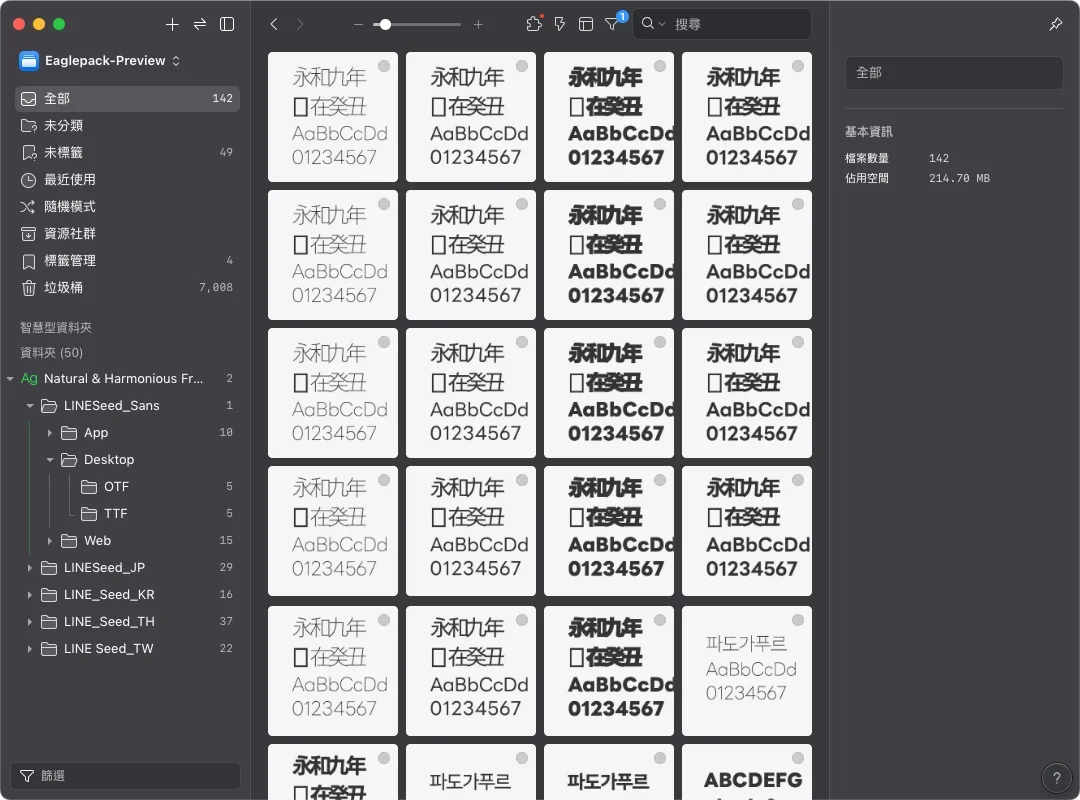
Task: Check the circle on top-right font thumbnail
Action: 798,66
